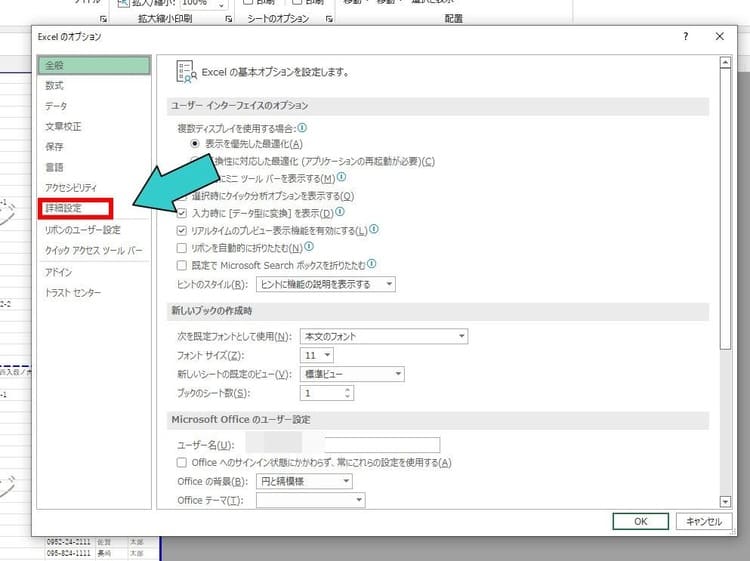The height and width of the screenshot is (561, 750).
Task: Click info icon next to Microsoft Search ボックス
Action: [372, 264]
